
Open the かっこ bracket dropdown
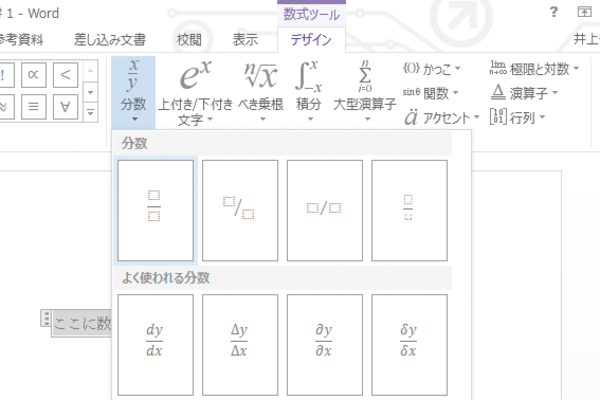click(432, 69)
